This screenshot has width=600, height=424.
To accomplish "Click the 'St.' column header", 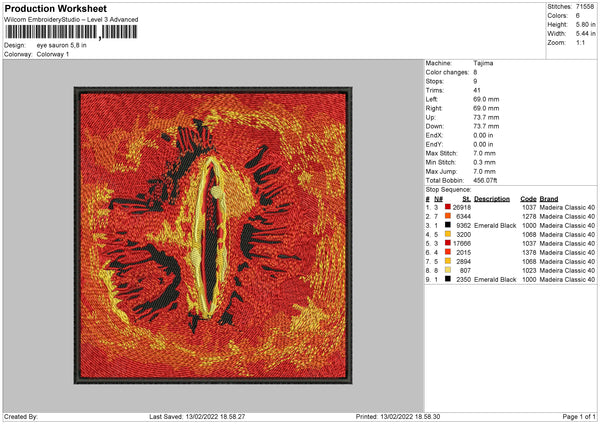I will point(466,199).
